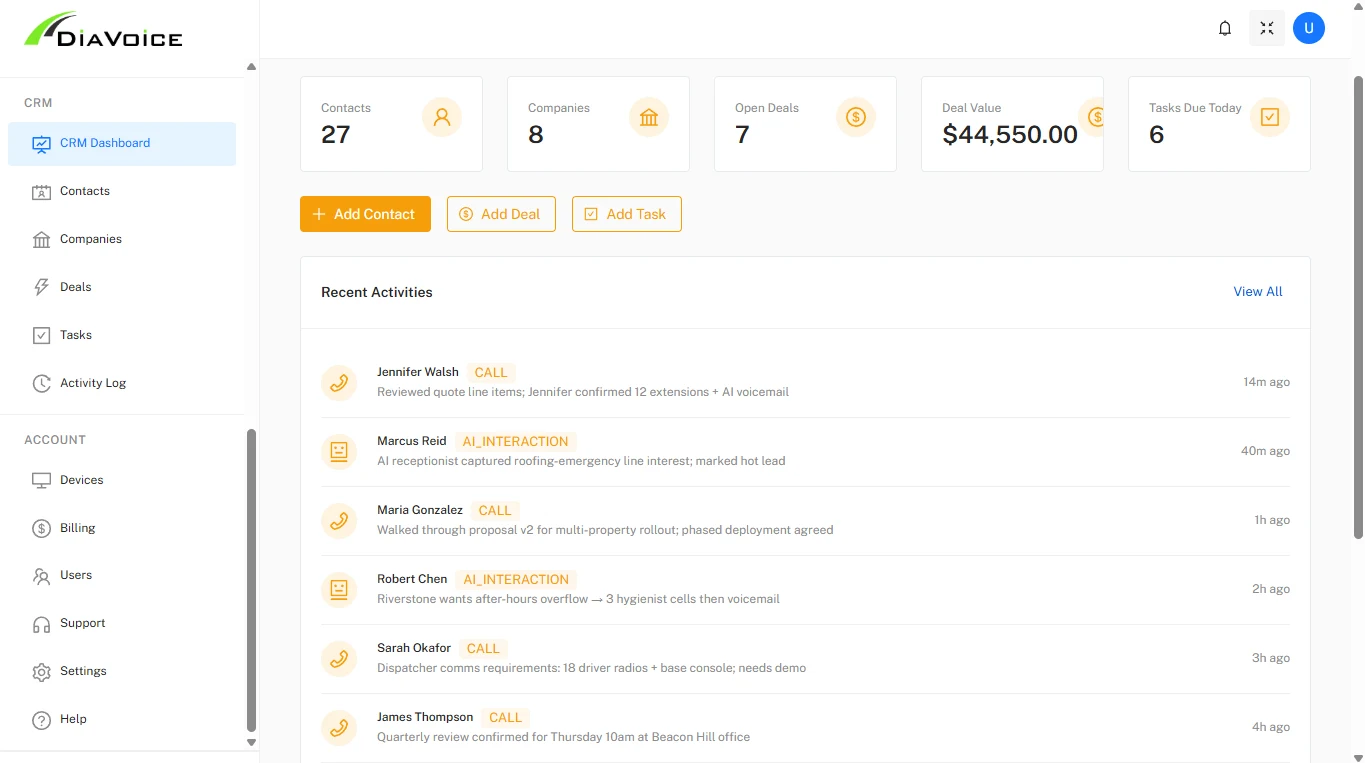Screen dimensions: 1365x763
Task: Click the phone icon beside Sarah Okafor
Action: click(339, 658)
